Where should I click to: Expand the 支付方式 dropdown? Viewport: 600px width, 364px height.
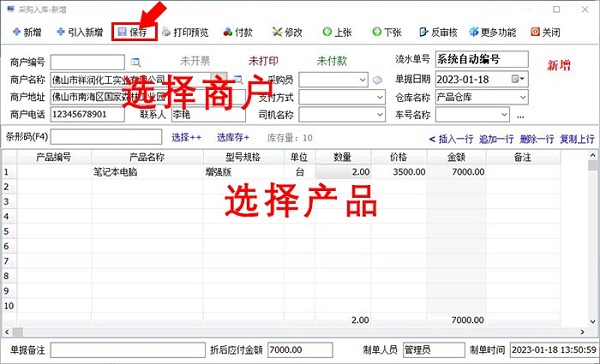[380, 97]
